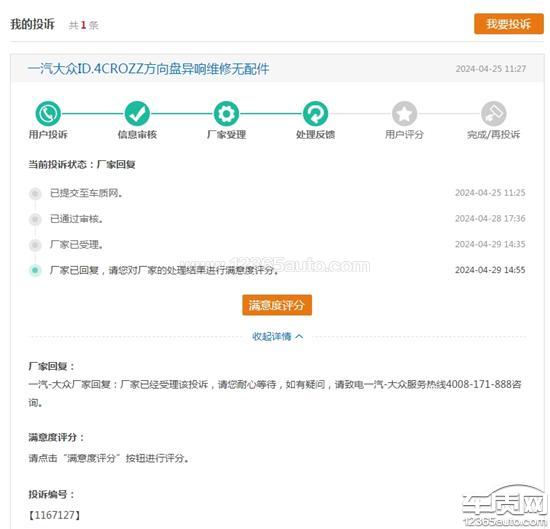Click the 完成/再投诉 step label
The image size is (550, 529).
[x=494, y=134]
